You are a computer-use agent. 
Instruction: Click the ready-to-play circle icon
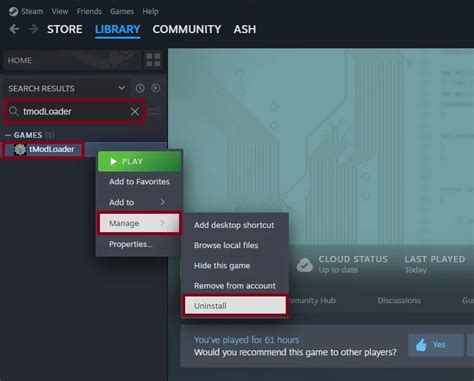[156, 88]
